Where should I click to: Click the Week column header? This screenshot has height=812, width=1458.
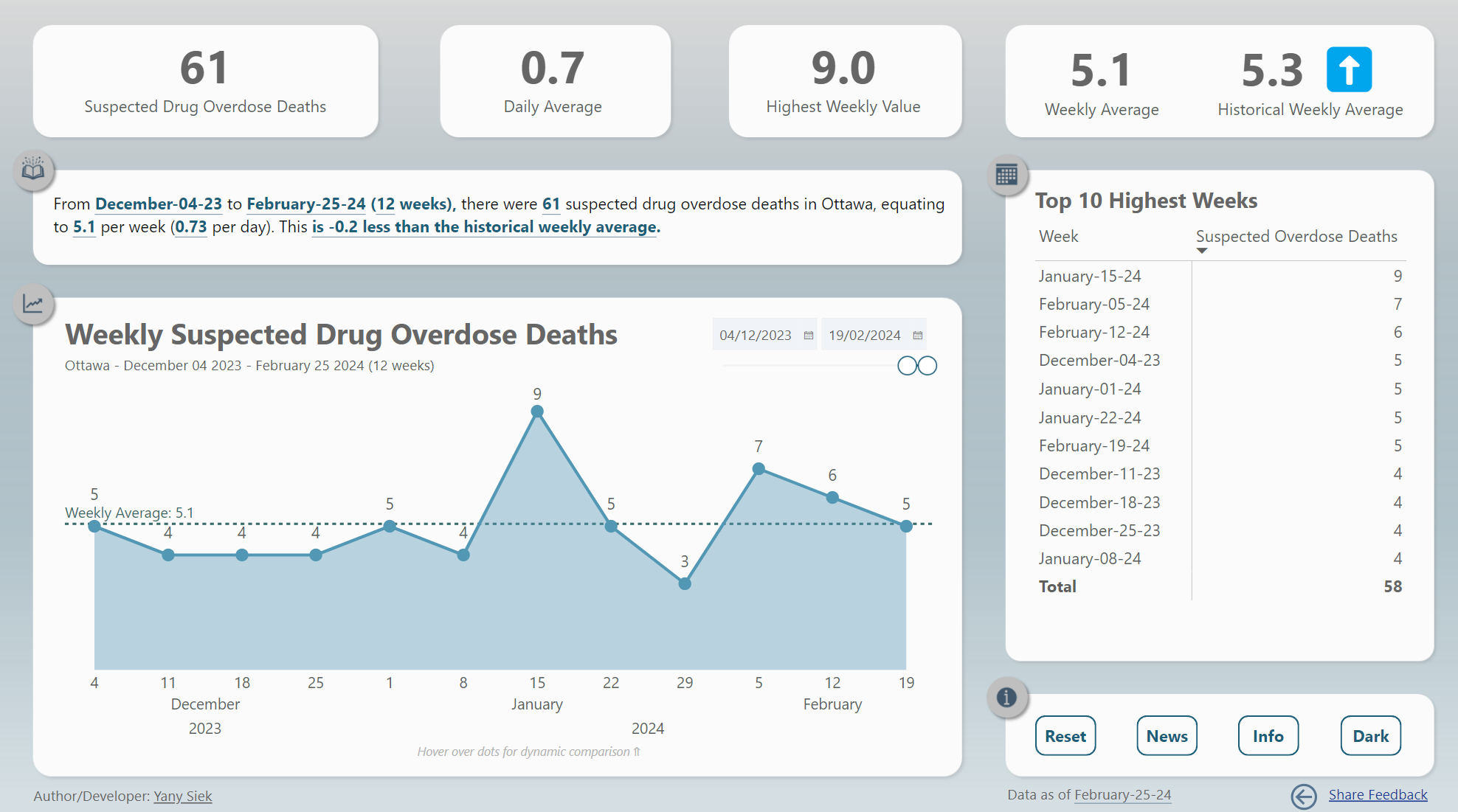(1058, 237)
